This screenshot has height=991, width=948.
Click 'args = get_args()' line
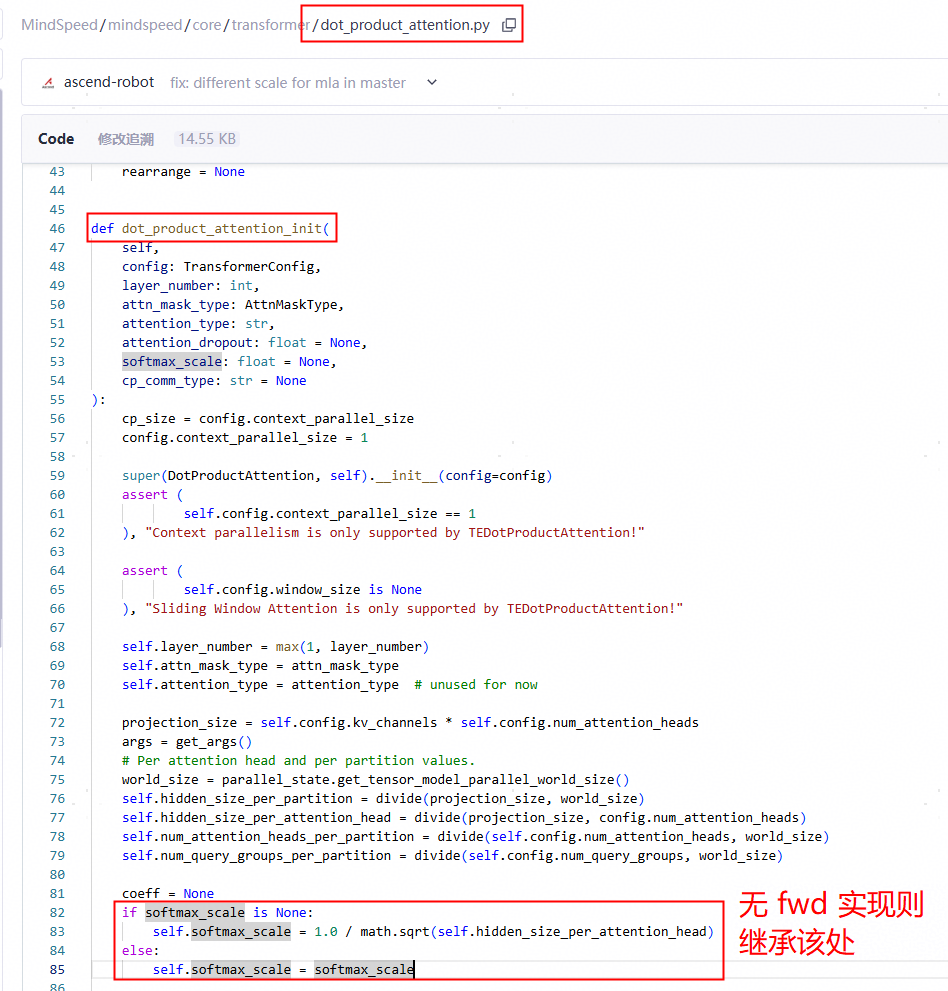(187, 741)
